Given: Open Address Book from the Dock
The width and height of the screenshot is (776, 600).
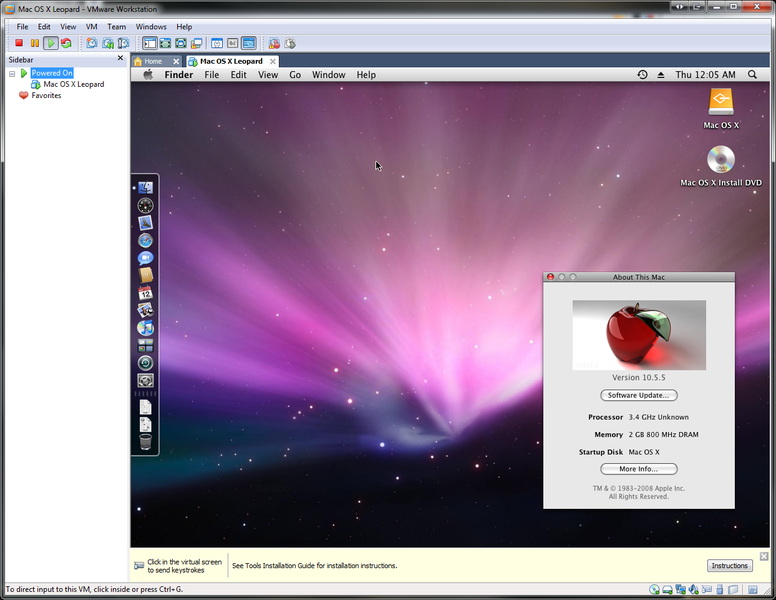Looking at the screenshot, I should [x=146, y=275].
